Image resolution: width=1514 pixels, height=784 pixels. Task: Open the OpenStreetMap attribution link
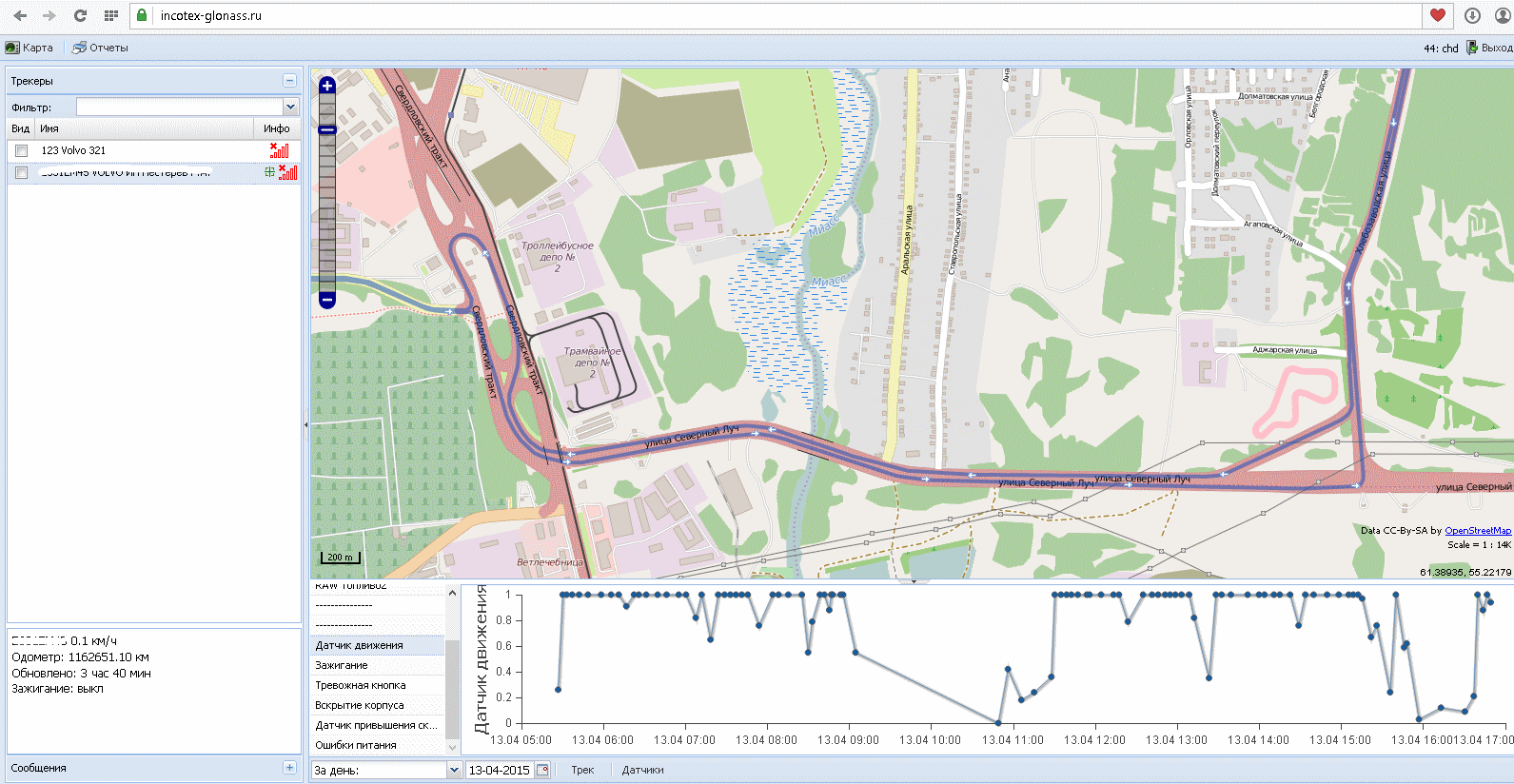point(1477,531)
